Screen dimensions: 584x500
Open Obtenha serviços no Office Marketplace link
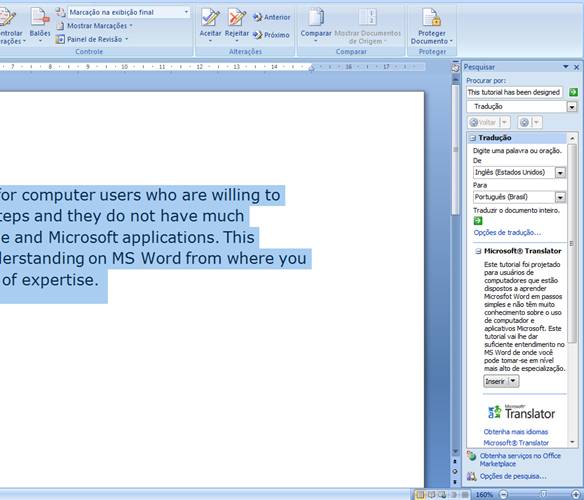pyautogui.click(x=520, y=460)
